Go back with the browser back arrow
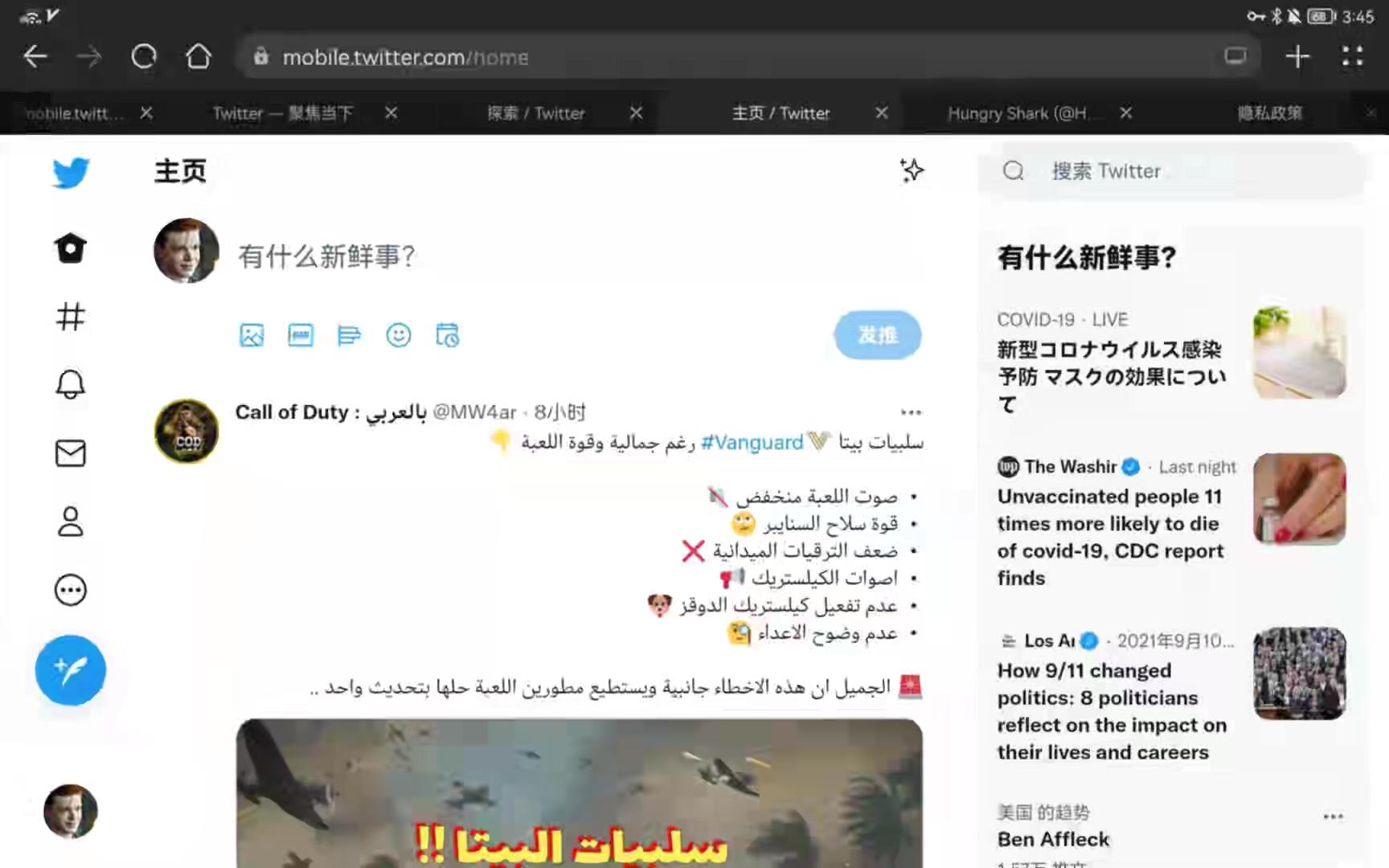 click(x=35, y=57)
